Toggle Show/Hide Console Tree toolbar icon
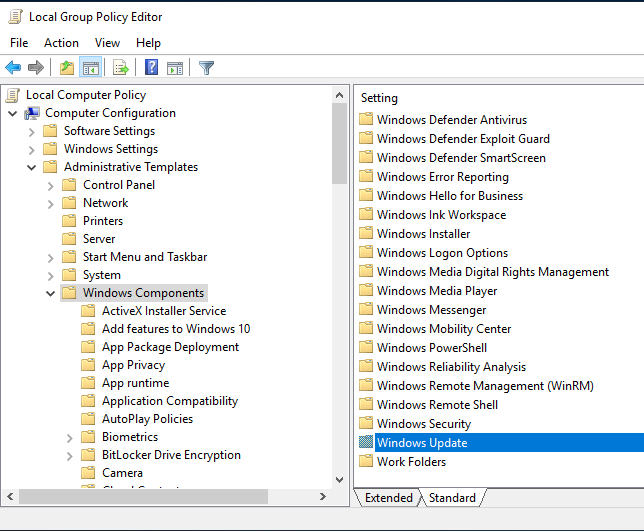 pyautogui.click(x=91, y=67)
